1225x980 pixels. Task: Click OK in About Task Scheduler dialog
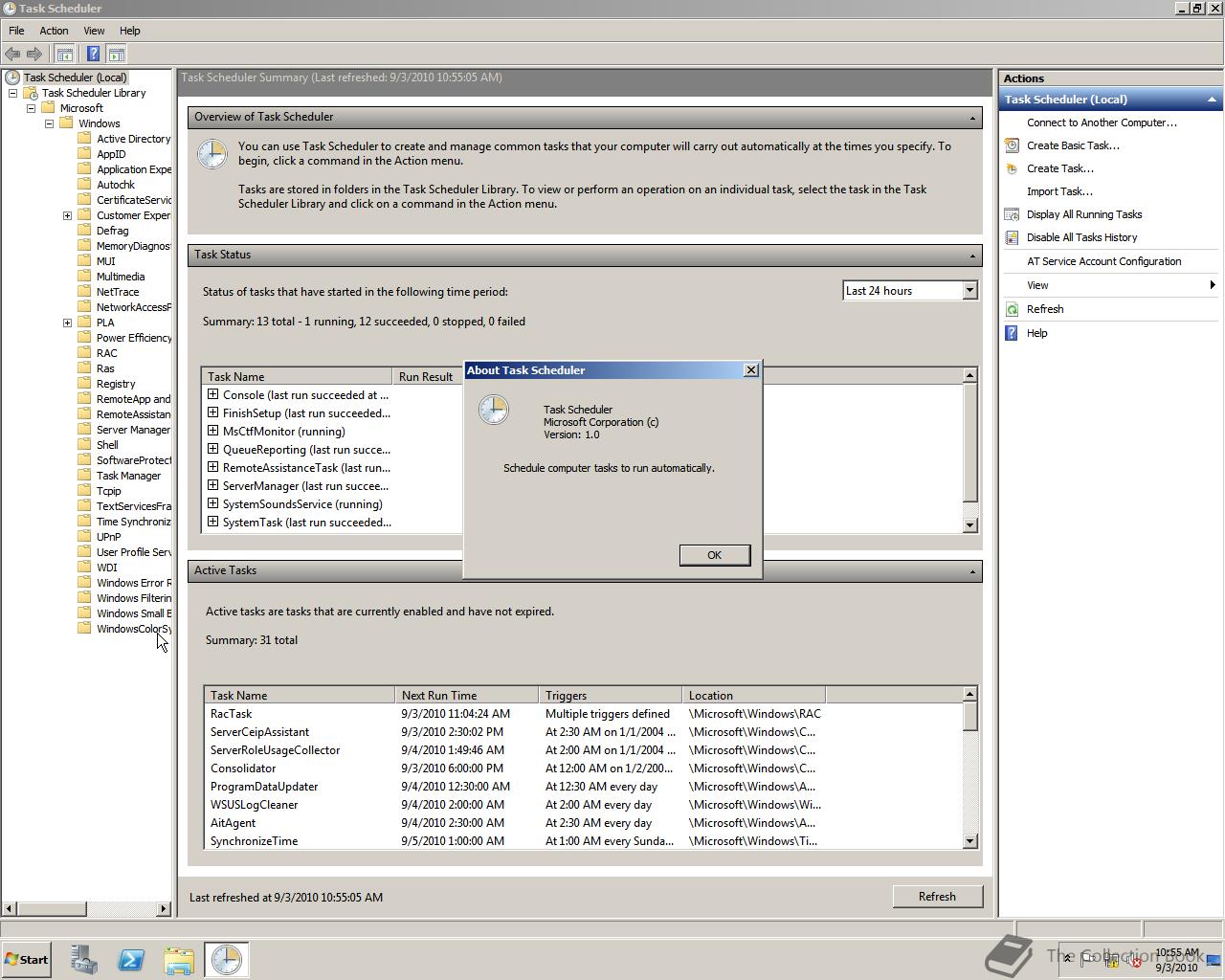point(714,555)
